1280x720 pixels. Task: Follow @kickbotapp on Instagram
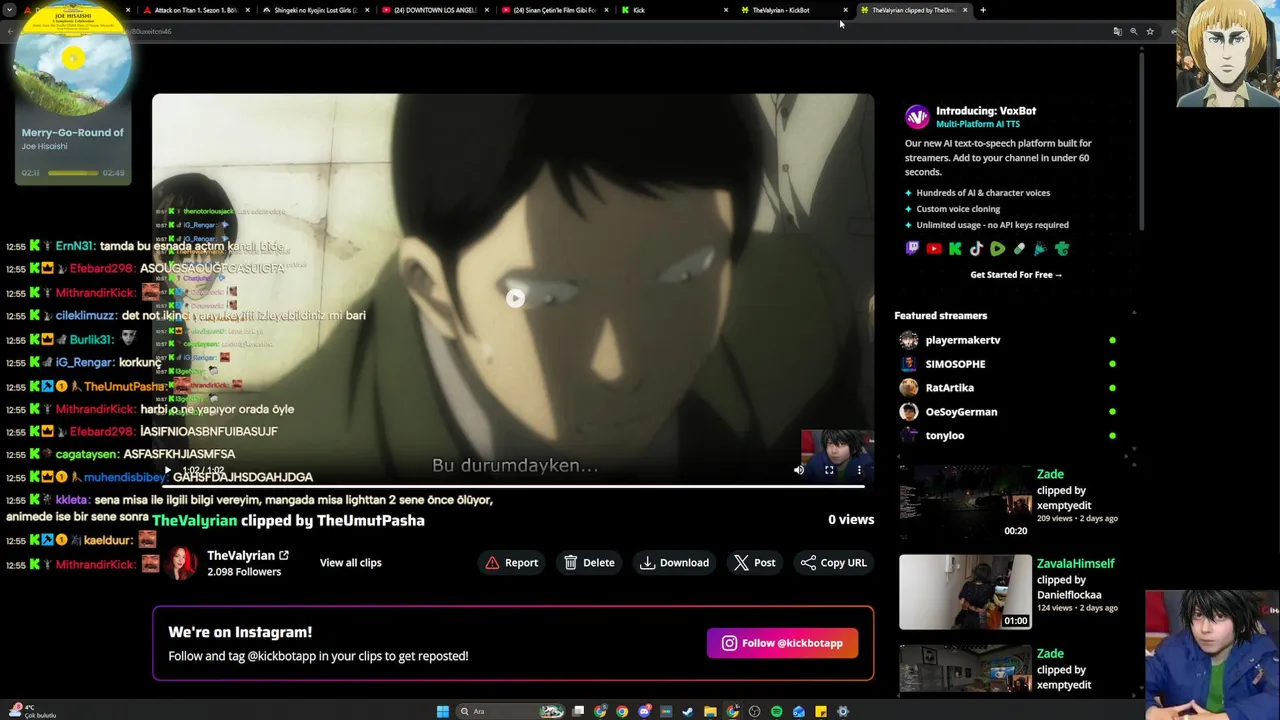pos(782,643)
